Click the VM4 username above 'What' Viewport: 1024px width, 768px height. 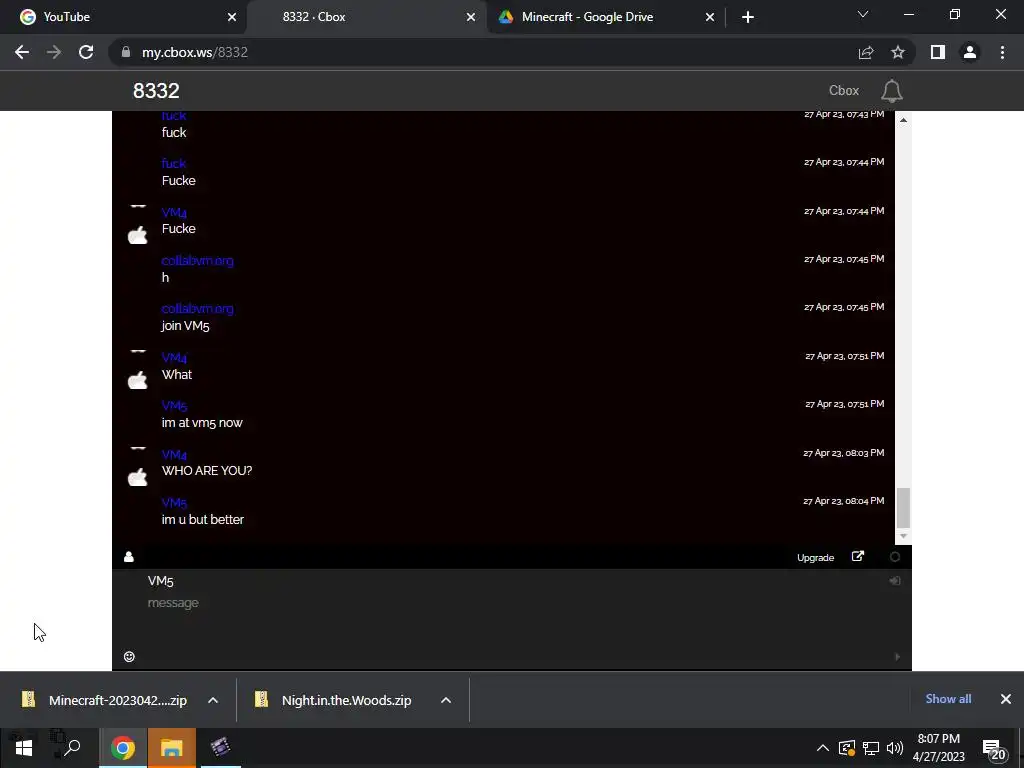point(174,357)
